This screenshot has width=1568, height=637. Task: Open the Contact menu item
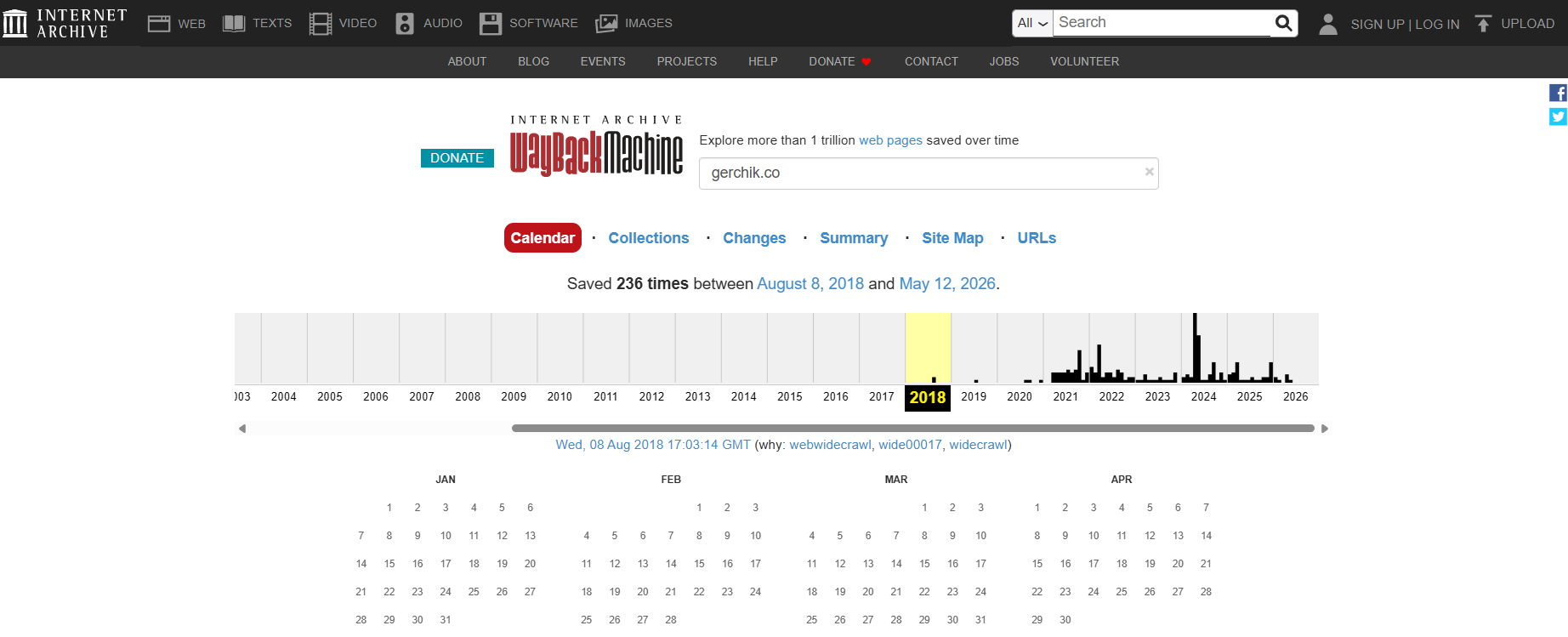click(931, 61)
